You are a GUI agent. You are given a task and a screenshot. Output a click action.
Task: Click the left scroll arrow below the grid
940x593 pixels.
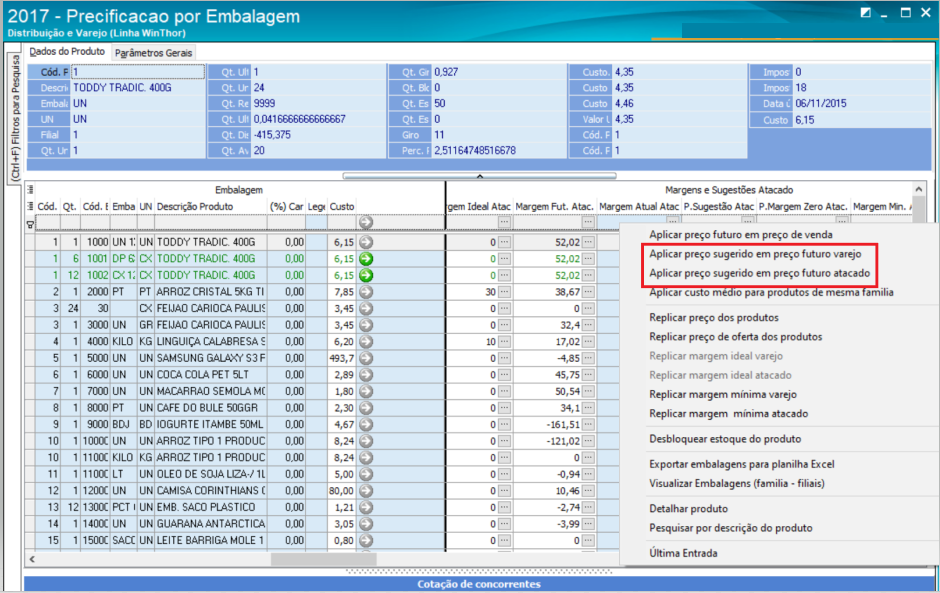[32, 559]
